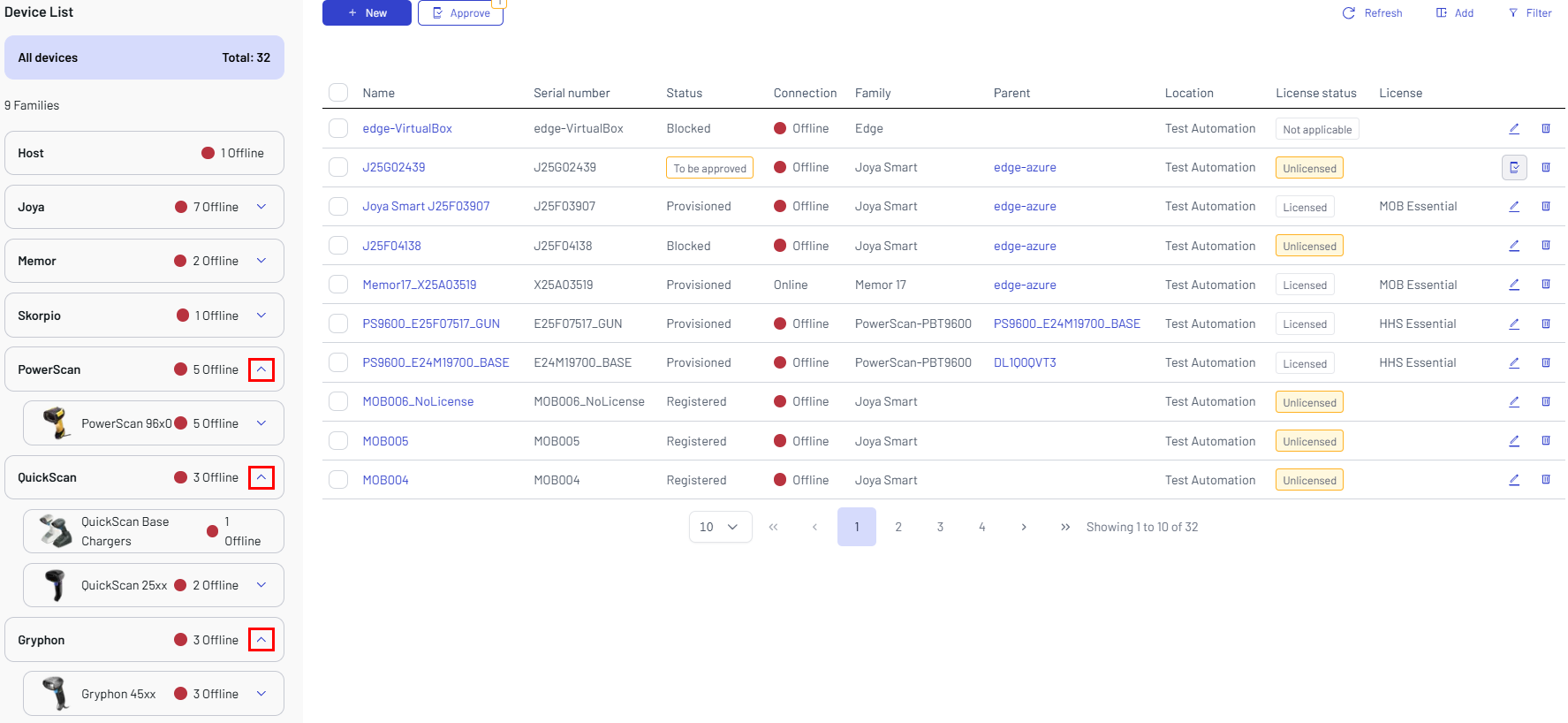The width and height of the screenshot is (1568, 723).
Task: Go to page 4
Action: (981, 527)
